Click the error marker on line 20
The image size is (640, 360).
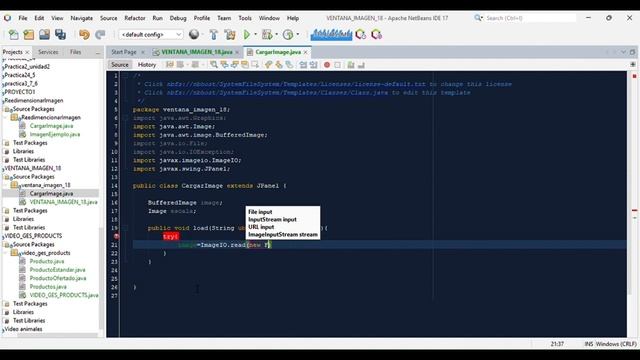(x=116, y=236)
